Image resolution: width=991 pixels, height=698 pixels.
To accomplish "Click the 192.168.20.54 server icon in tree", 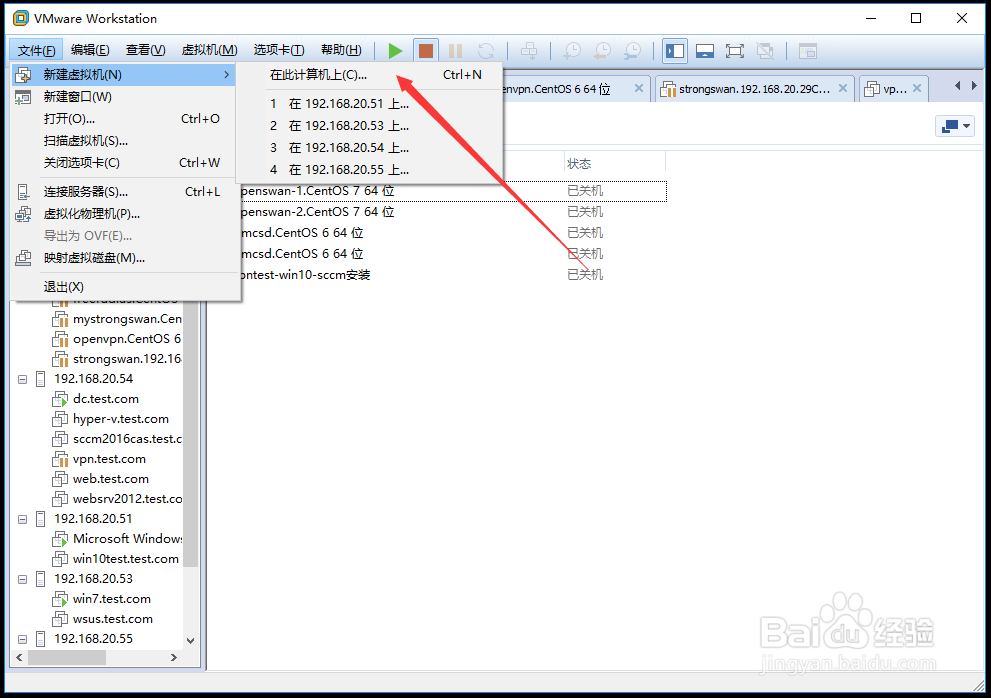I will 40,379.
